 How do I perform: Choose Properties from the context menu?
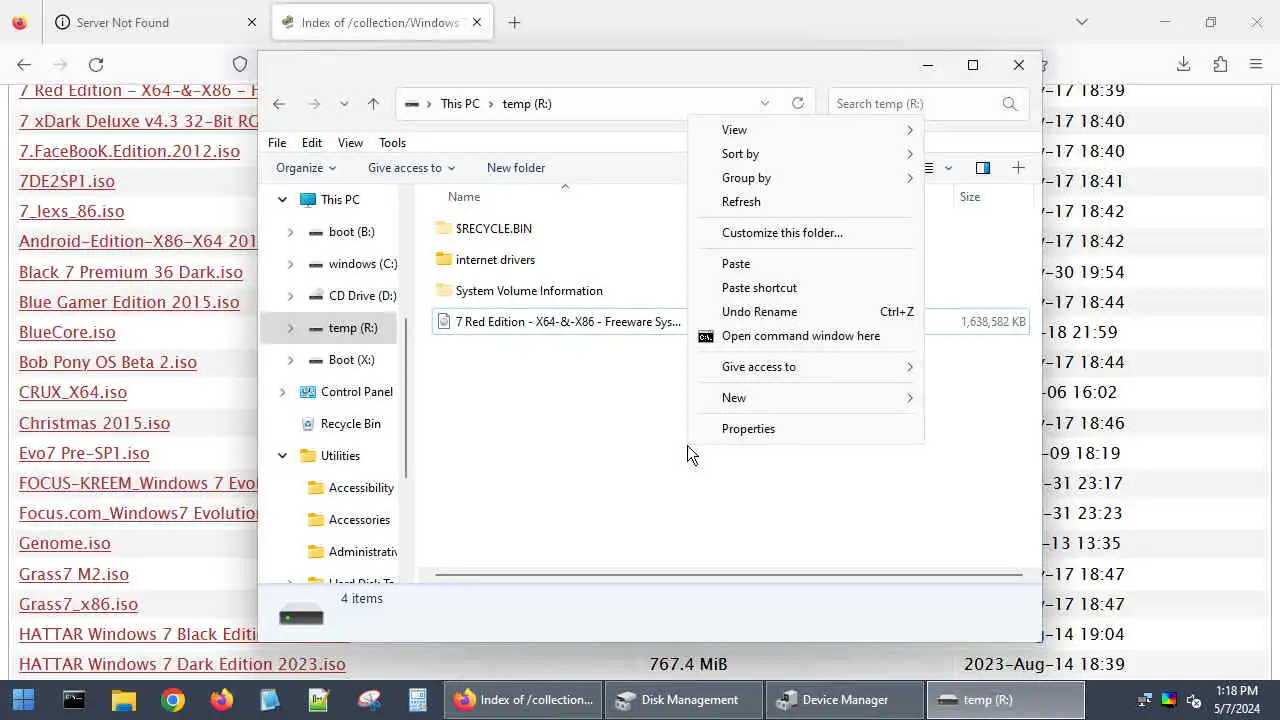pos(806,429)
